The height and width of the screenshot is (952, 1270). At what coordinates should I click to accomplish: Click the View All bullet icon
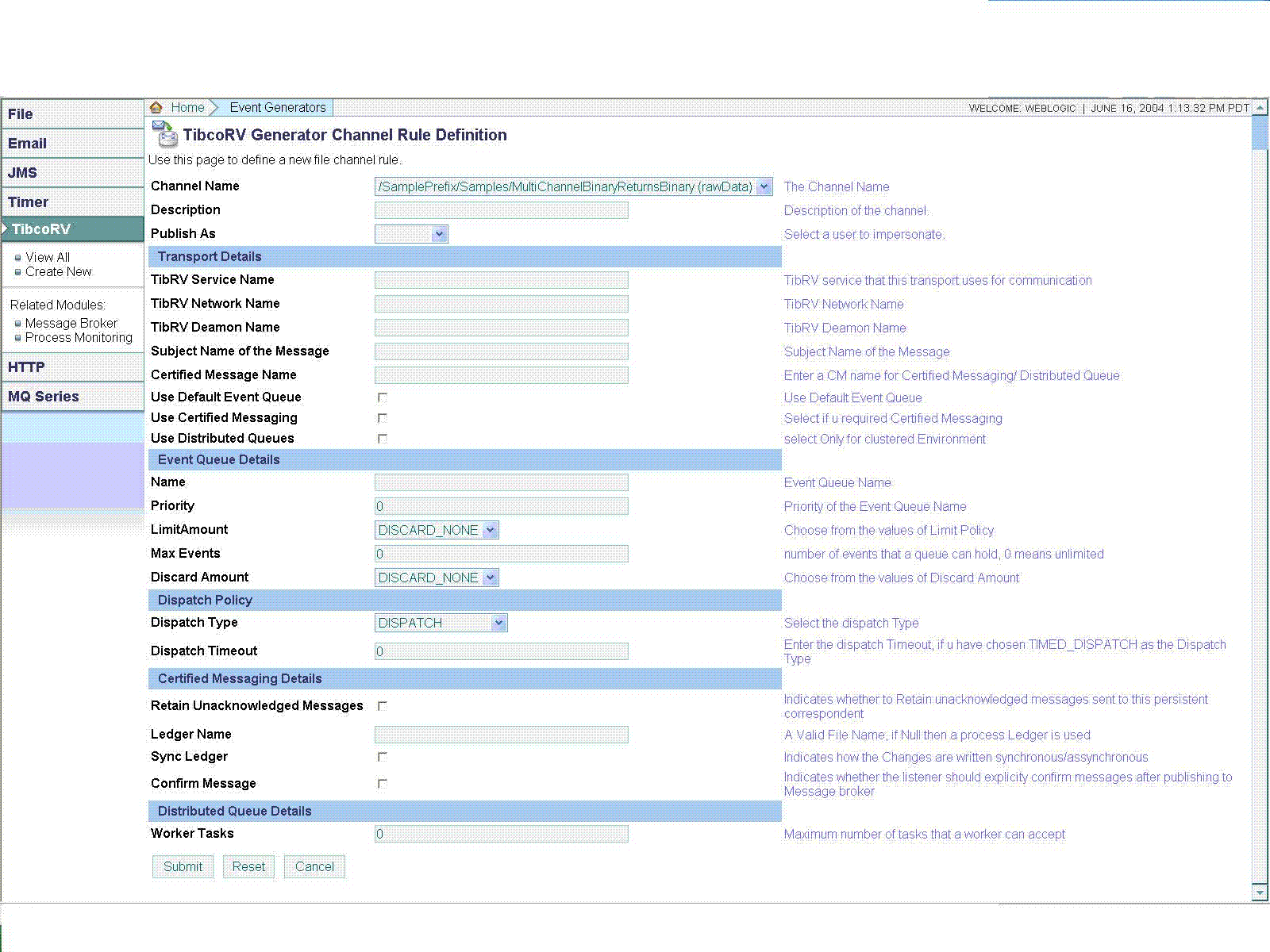[18, 258]
